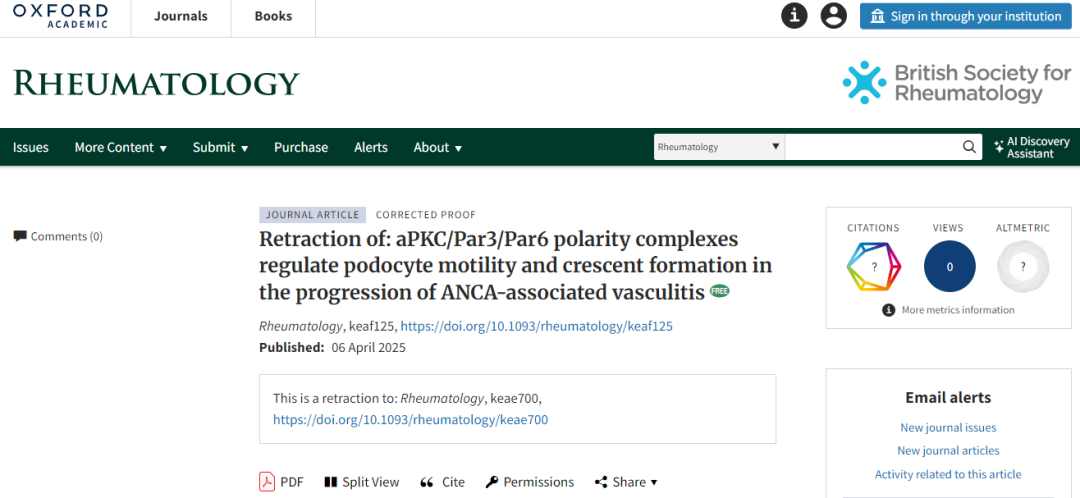Click the Permissions key icon
1080x498 pixels.
point(492,482)
